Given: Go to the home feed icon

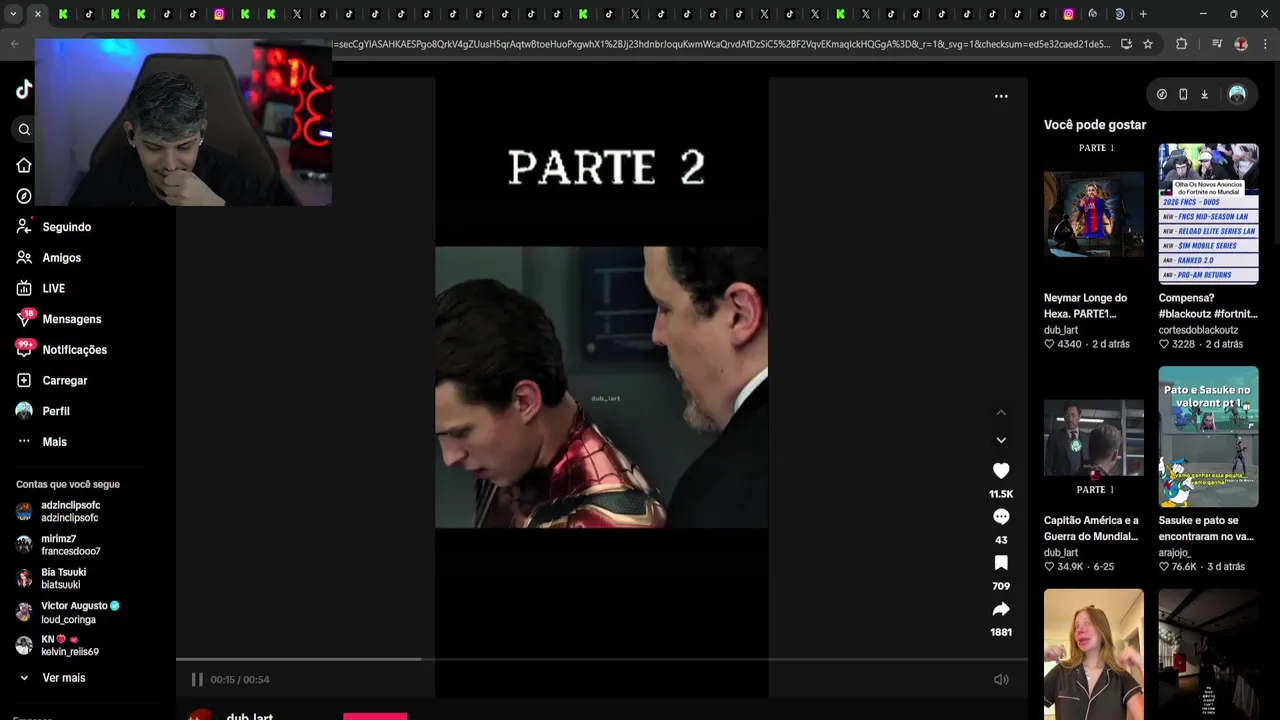Looking at the screenshot, I should click(x=24, y=165).
